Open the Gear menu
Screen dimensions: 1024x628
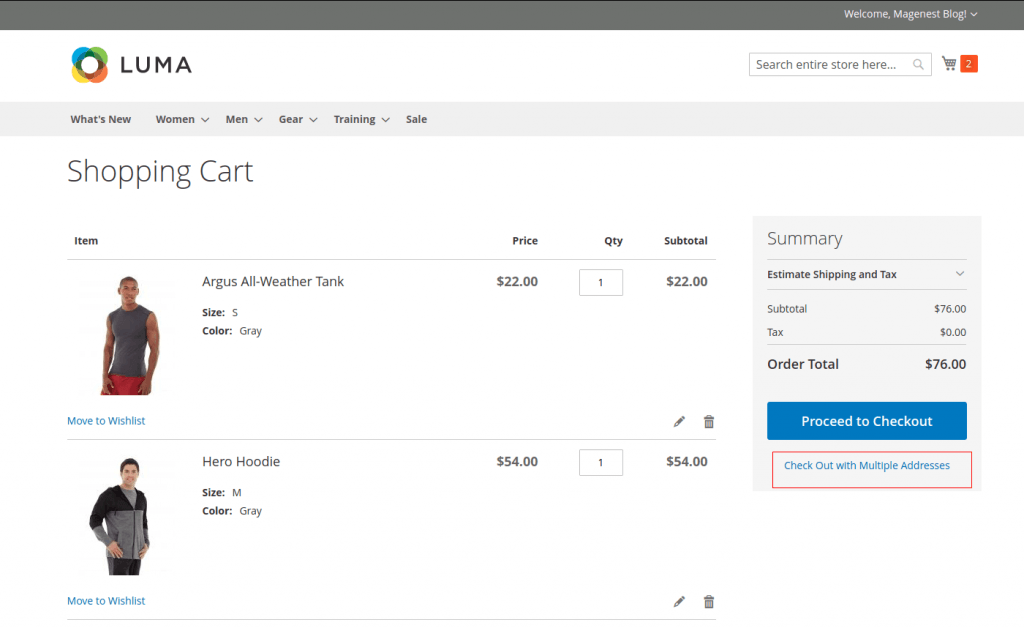pos(297,119)
